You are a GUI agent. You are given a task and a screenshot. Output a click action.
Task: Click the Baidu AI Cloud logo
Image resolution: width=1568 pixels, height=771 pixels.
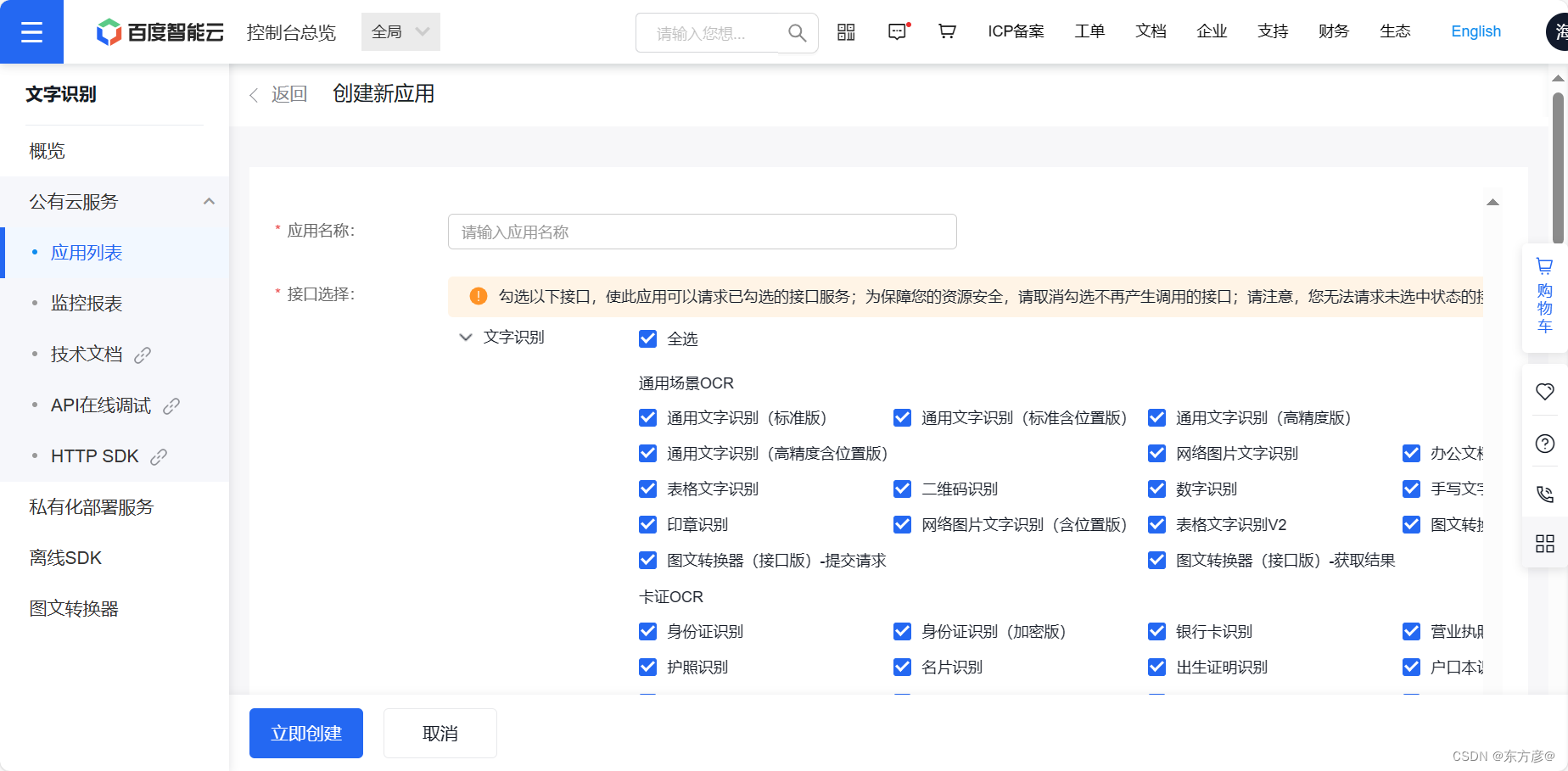(160, 32)
